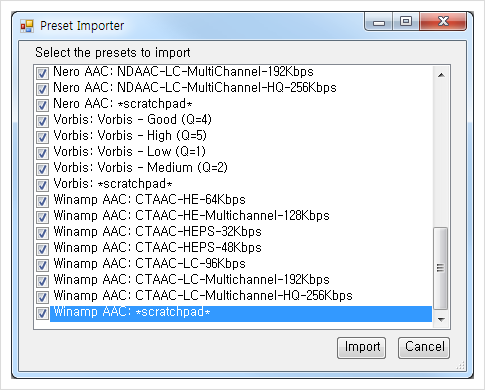This screenshot has height=390, width=485.
Task: Select 'Winamp AAC: CTAAC-HE-Multichannel-128Kbps' text
Action: click(191, 216)
